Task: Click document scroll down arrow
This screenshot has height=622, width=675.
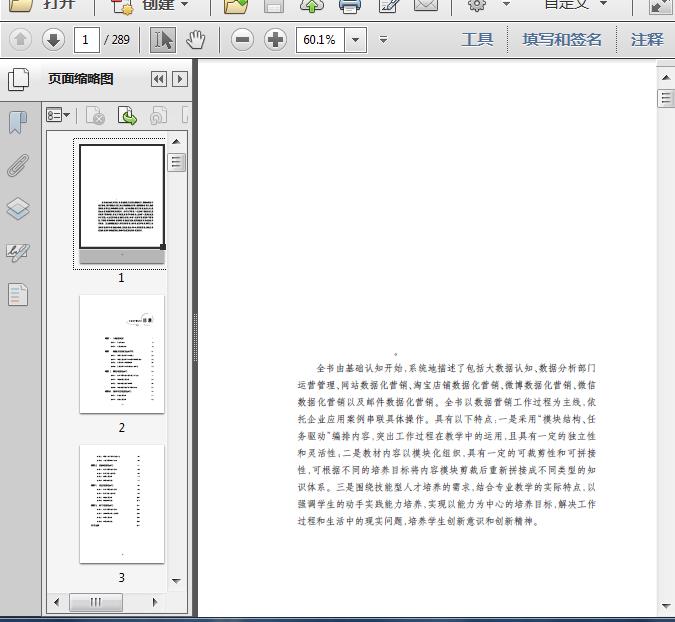Action: click(666, 606)
